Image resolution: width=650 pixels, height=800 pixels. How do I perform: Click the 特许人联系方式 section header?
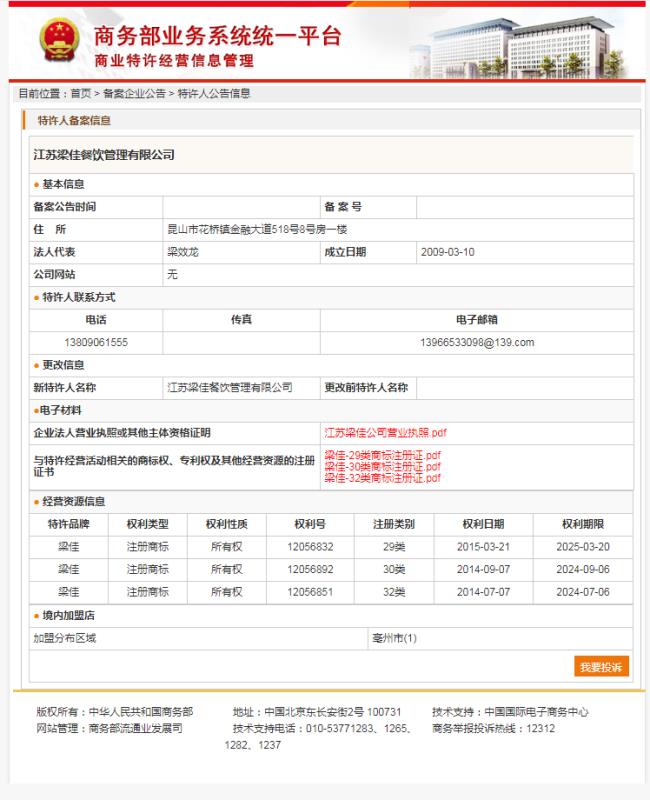pos(79,297)
